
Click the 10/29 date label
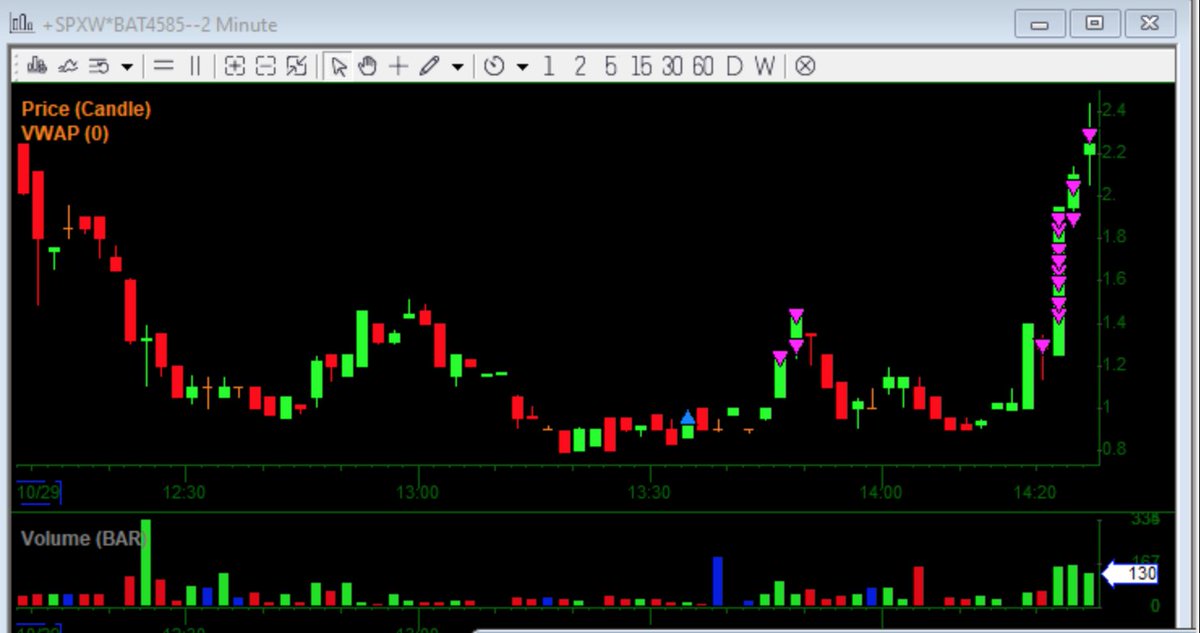click(x=40, y=492)
